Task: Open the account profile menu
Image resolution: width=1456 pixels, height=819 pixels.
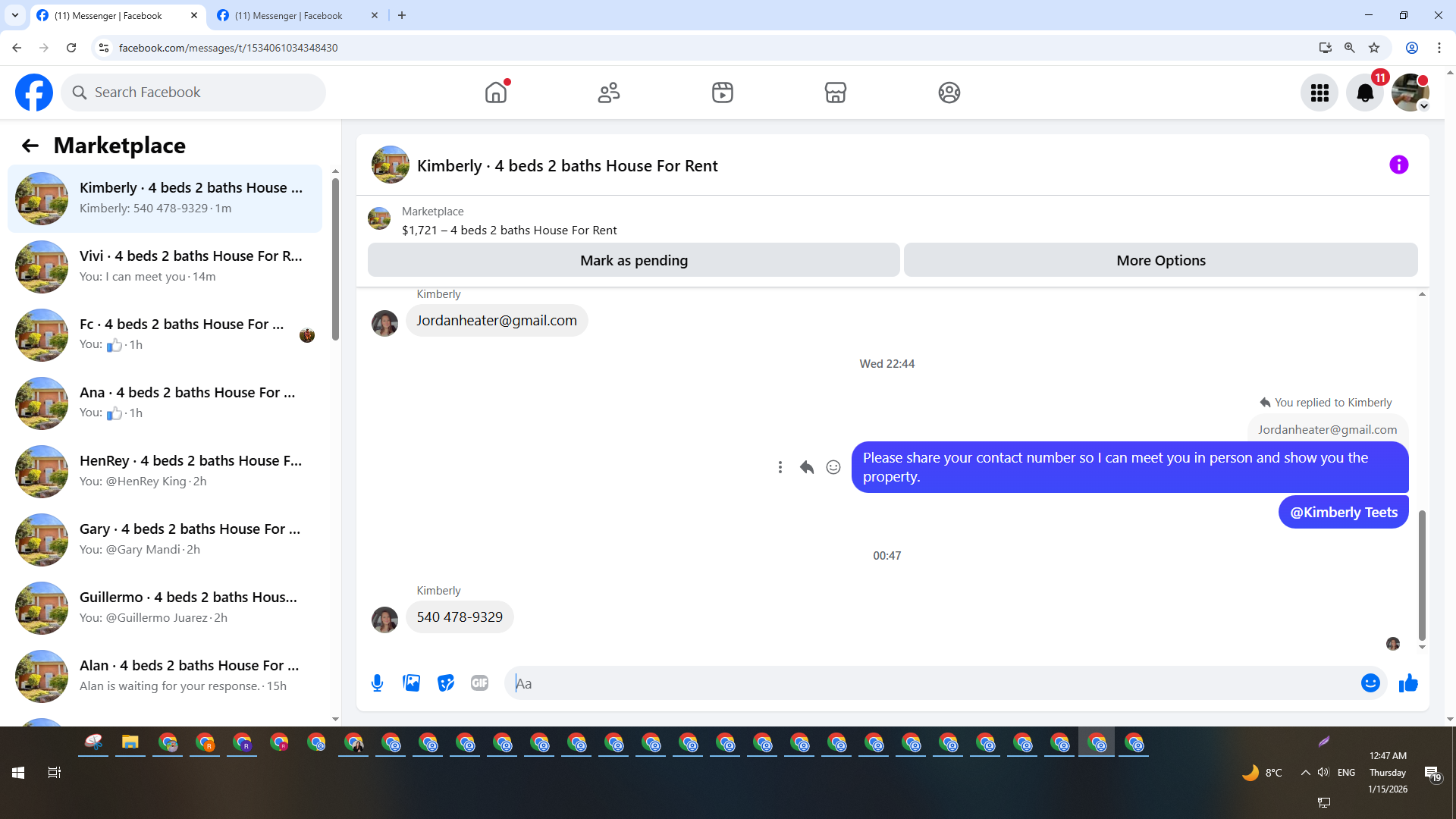Action: [x=1410, y=93]
